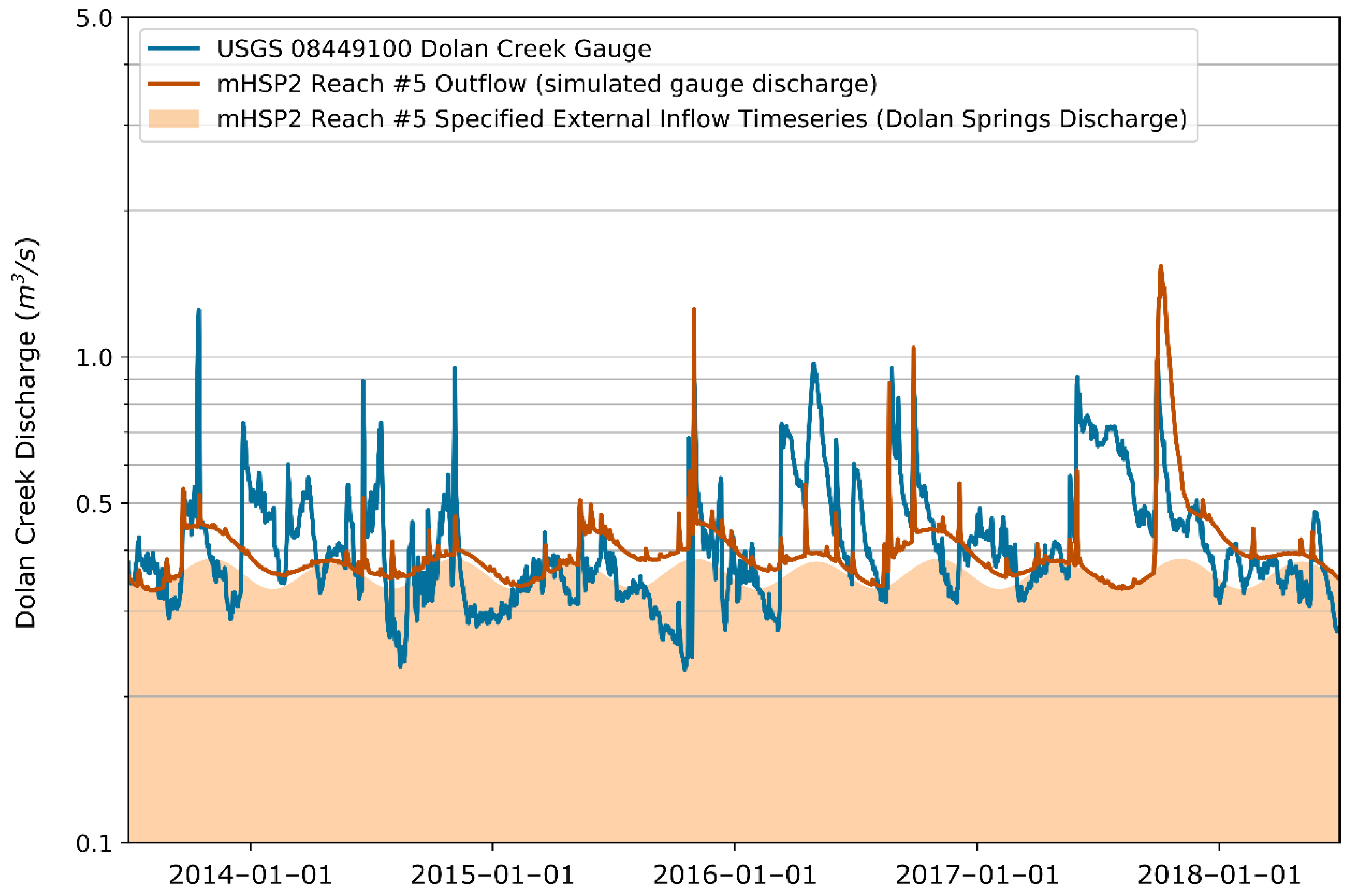The image size is (1350, 896).
Task: Click the 2017-01-01 x-axis tick label
Action: 977,876
